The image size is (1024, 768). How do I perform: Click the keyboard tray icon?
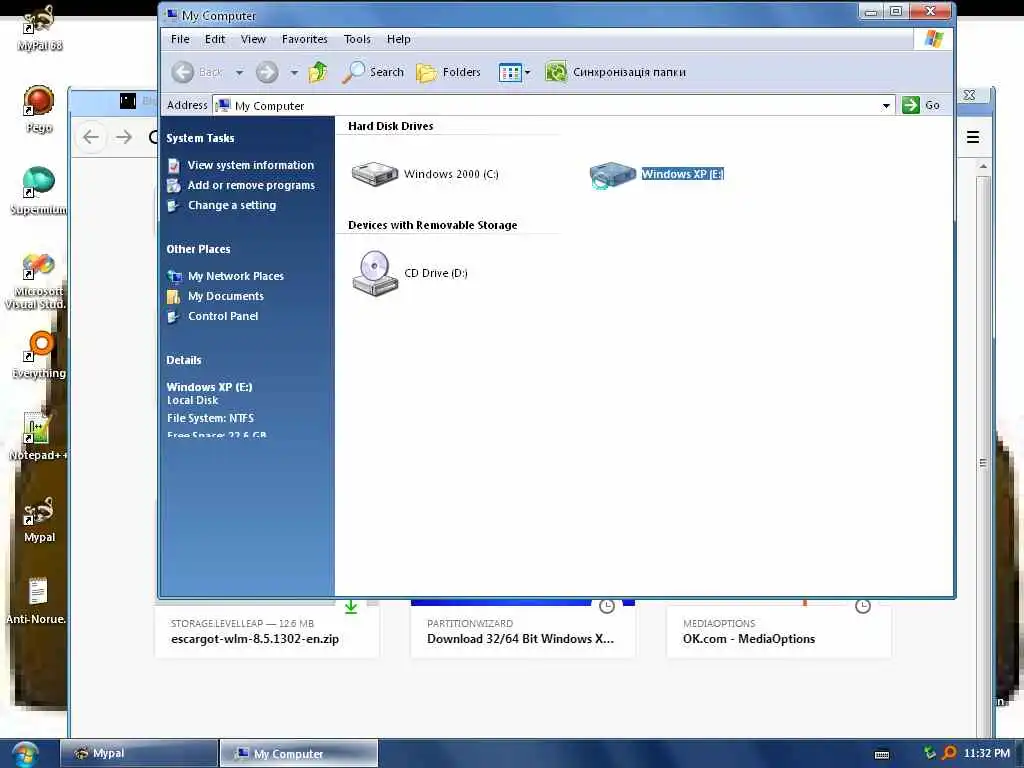point(882,754)
